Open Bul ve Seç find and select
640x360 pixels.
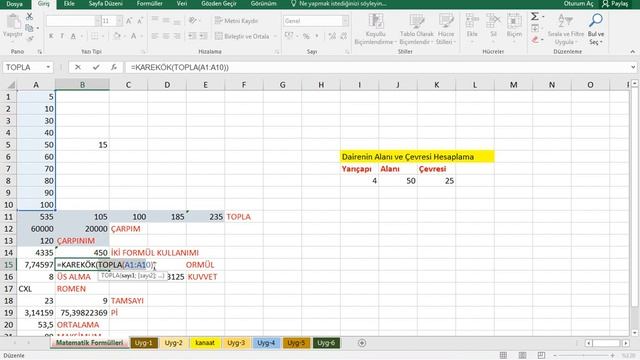(x=596, y=29)
